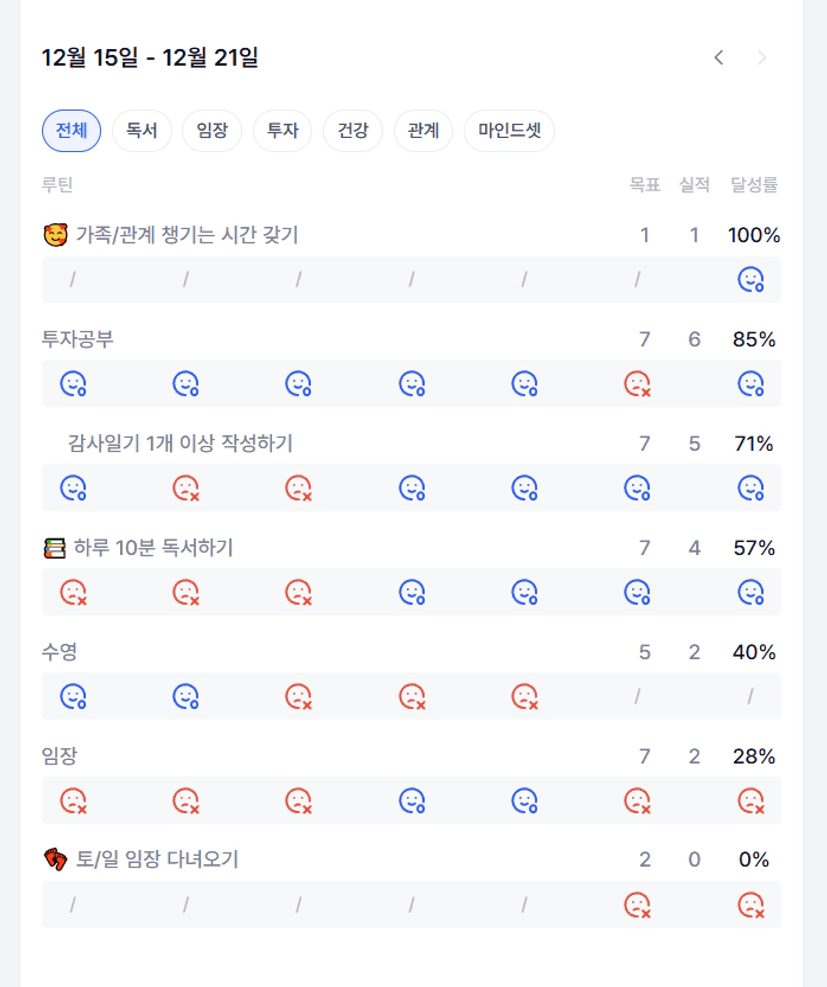Click the blue success face in 가족/관계 row
The image size is (827, 987).
tap(750, 280)
